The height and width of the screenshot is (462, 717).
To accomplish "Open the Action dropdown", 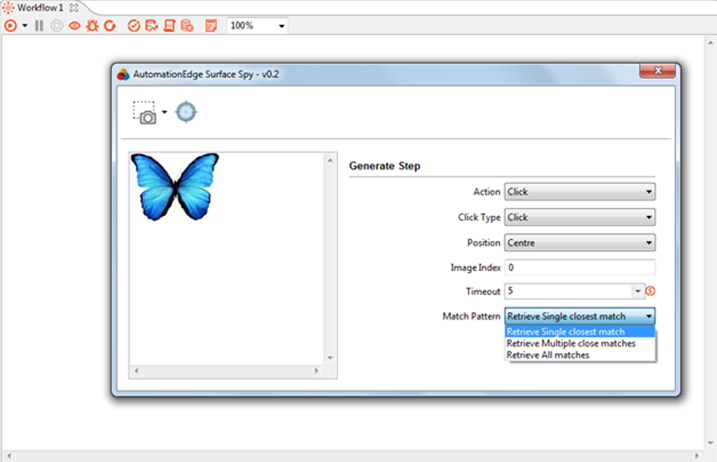I will pos(580,192).
